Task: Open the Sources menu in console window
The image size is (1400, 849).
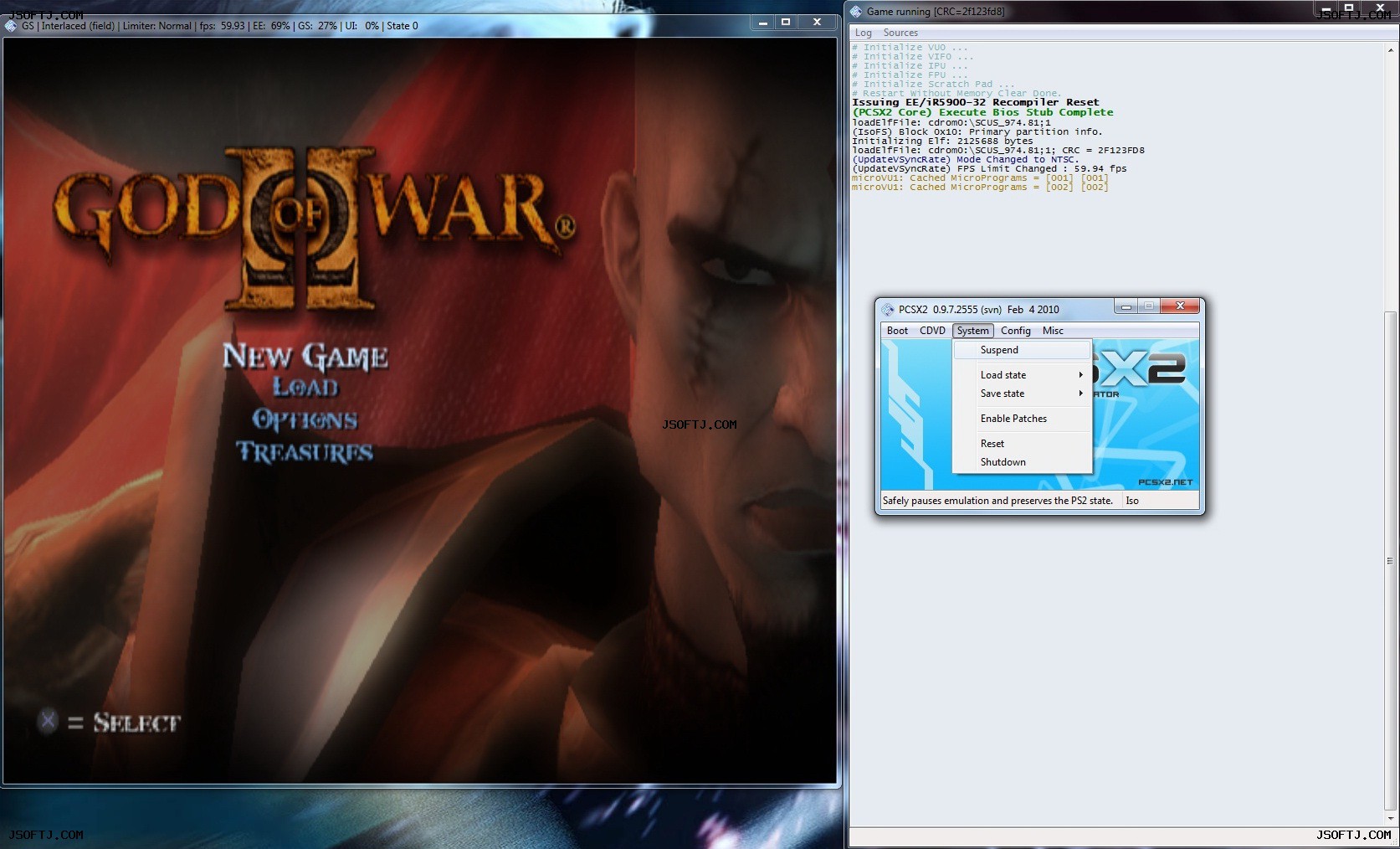Action: click(x=900, y=33)
